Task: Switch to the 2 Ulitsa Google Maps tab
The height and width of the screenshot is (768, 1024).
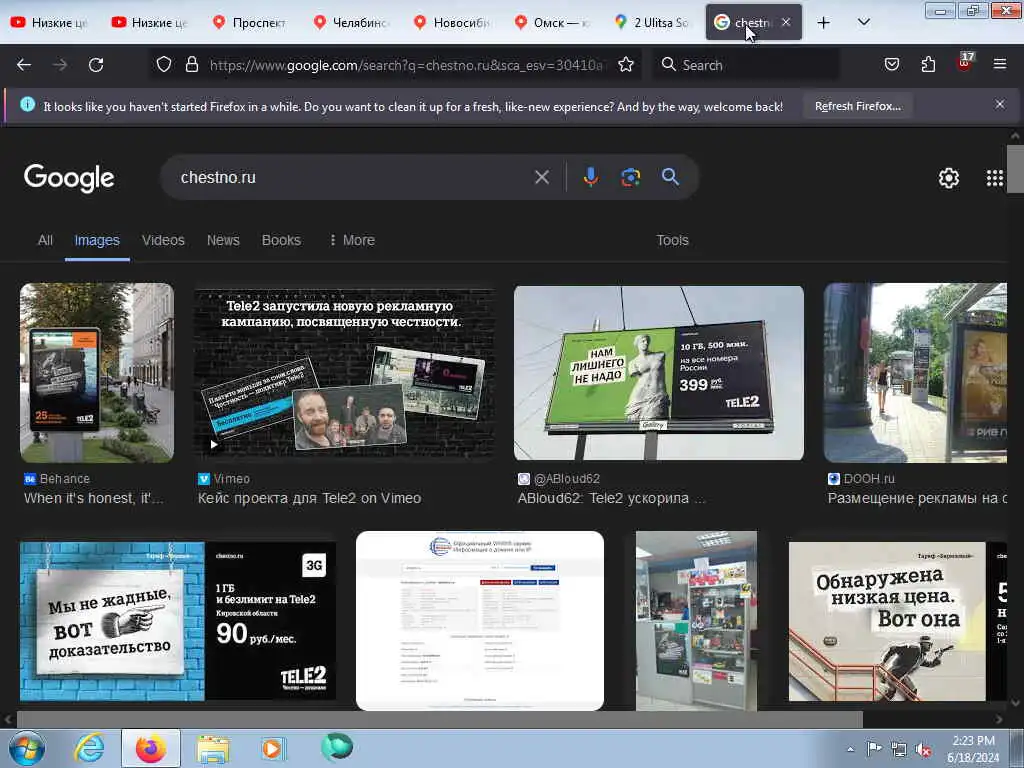Action: point(653,23)
